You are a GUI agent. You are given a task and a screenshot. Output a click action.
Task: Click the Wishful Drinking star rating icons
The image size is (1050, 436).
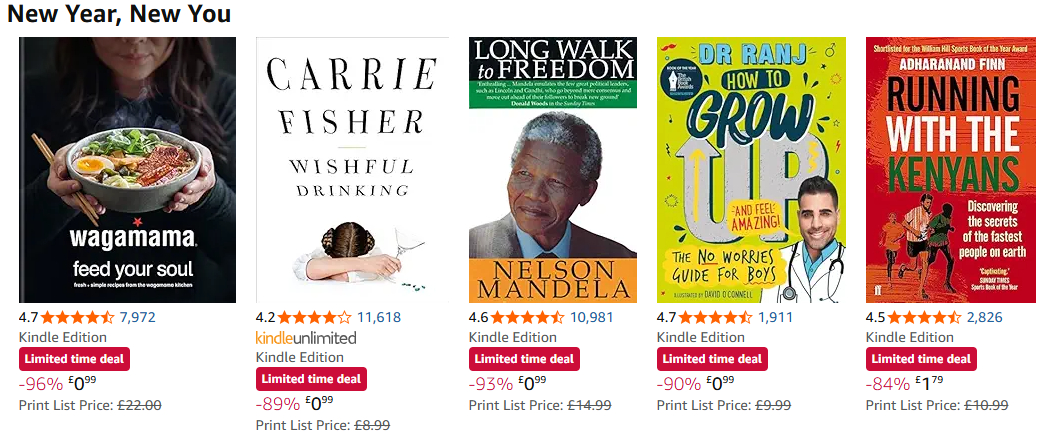(x=315, y=318)
